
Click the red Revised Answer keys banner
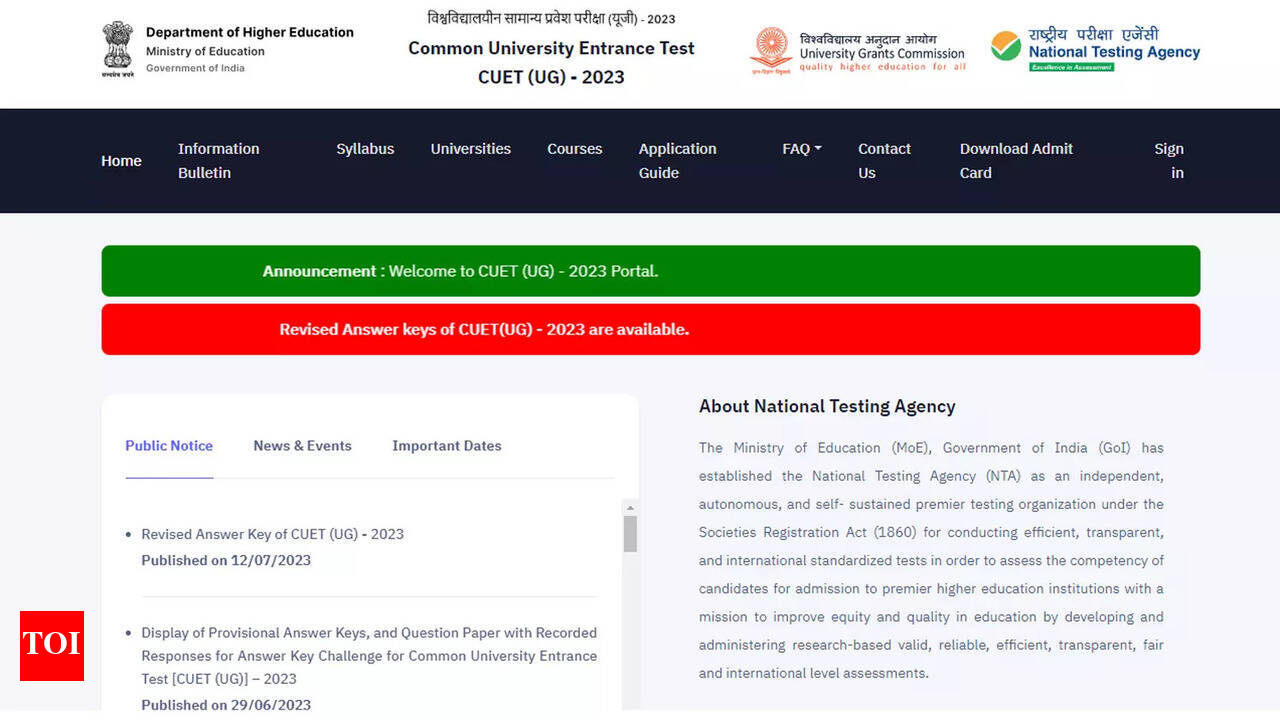(650, 329)
